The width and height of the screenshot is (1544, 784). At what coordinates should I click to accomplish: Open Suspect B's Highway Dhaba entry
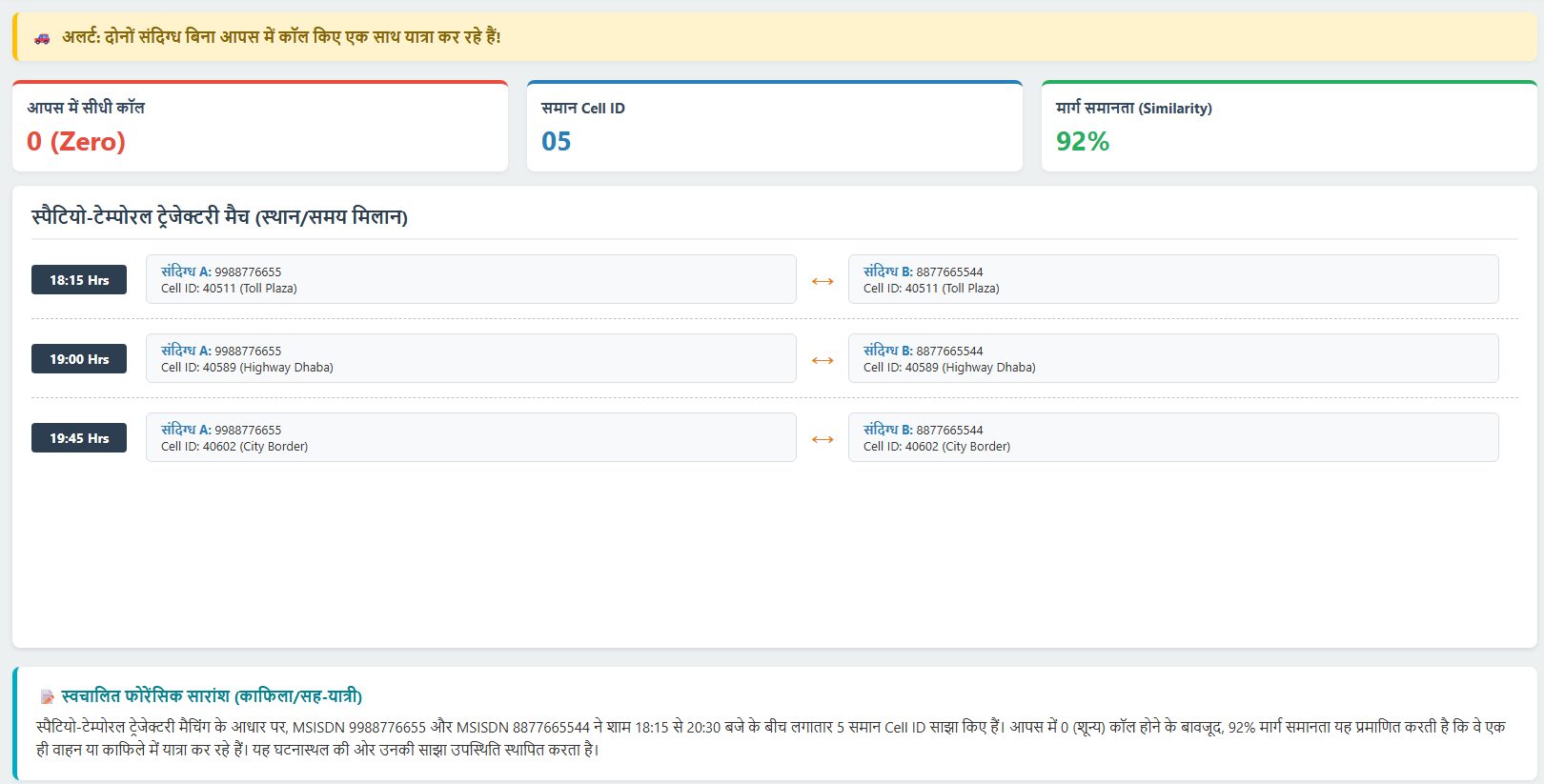point(1172,358)
